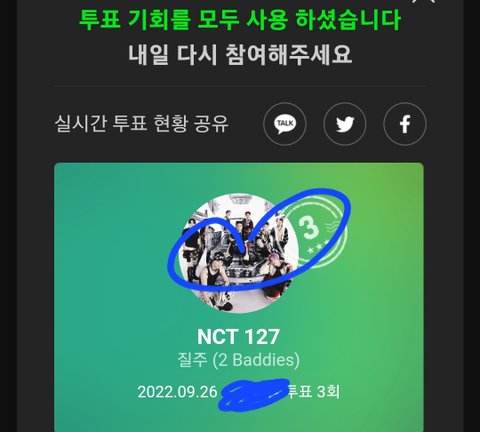Share vote status via KakaoTalk icon
Image resolution: width=480 pixels, height=432 pixels.
coord(285,124)
